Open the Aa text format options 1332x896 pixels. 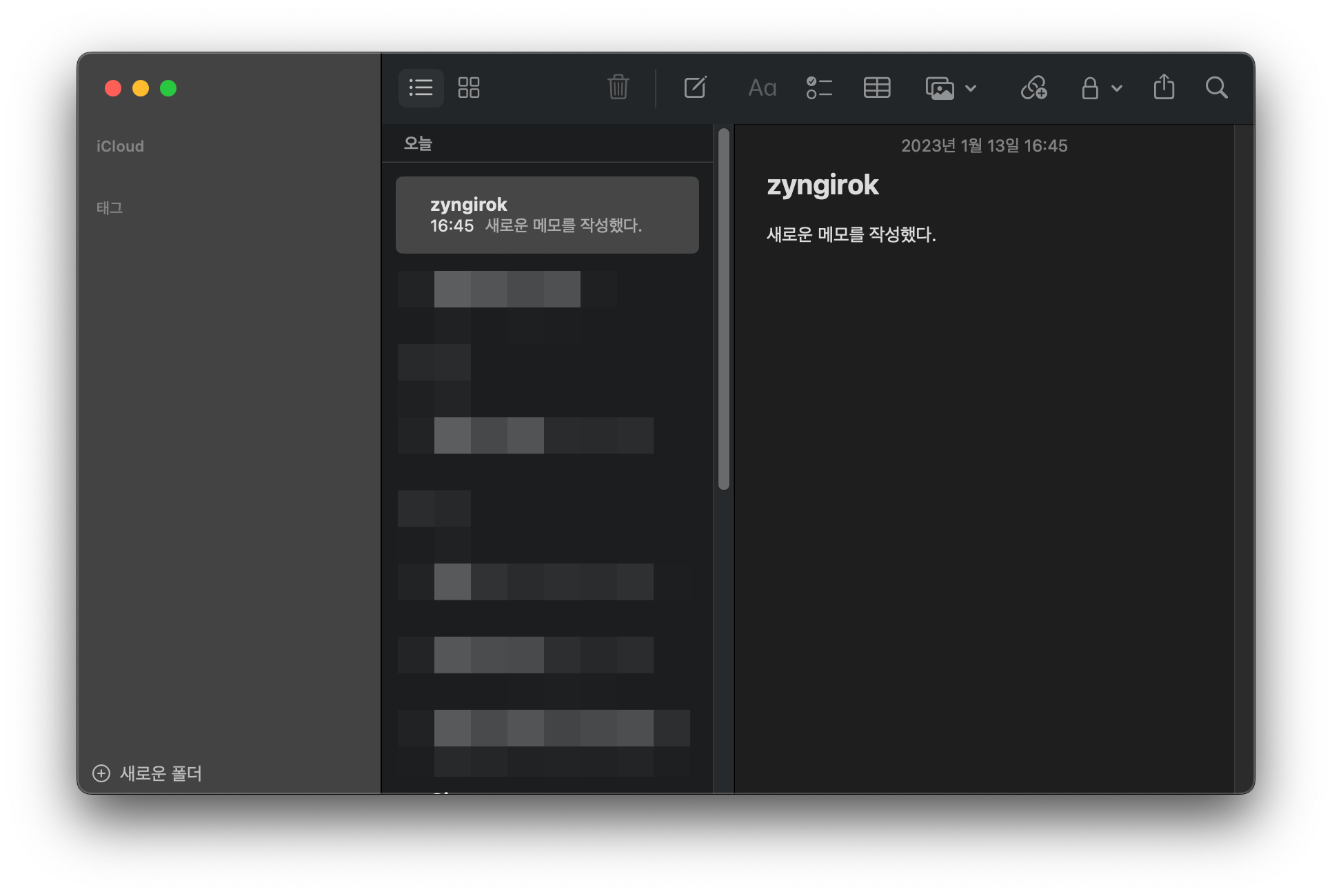point(762,88)
